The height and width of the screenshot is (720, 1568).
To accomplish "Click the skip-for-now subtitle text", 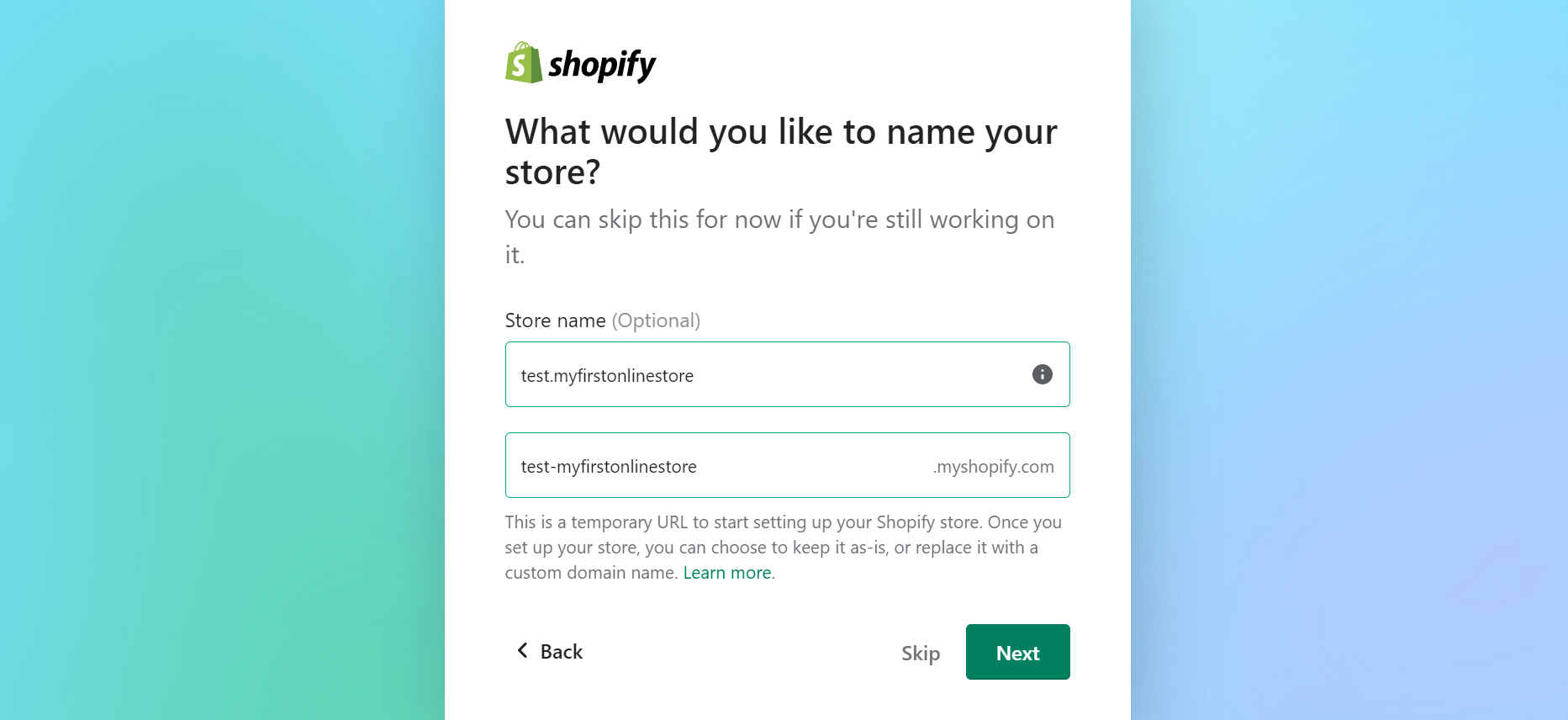I will click(x=779, y=236).
